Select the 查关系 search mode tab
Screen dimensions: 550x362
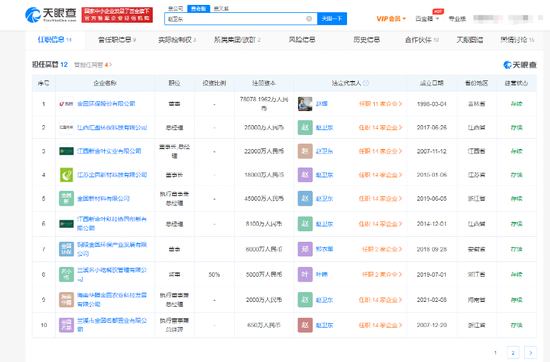pos(221,9)
